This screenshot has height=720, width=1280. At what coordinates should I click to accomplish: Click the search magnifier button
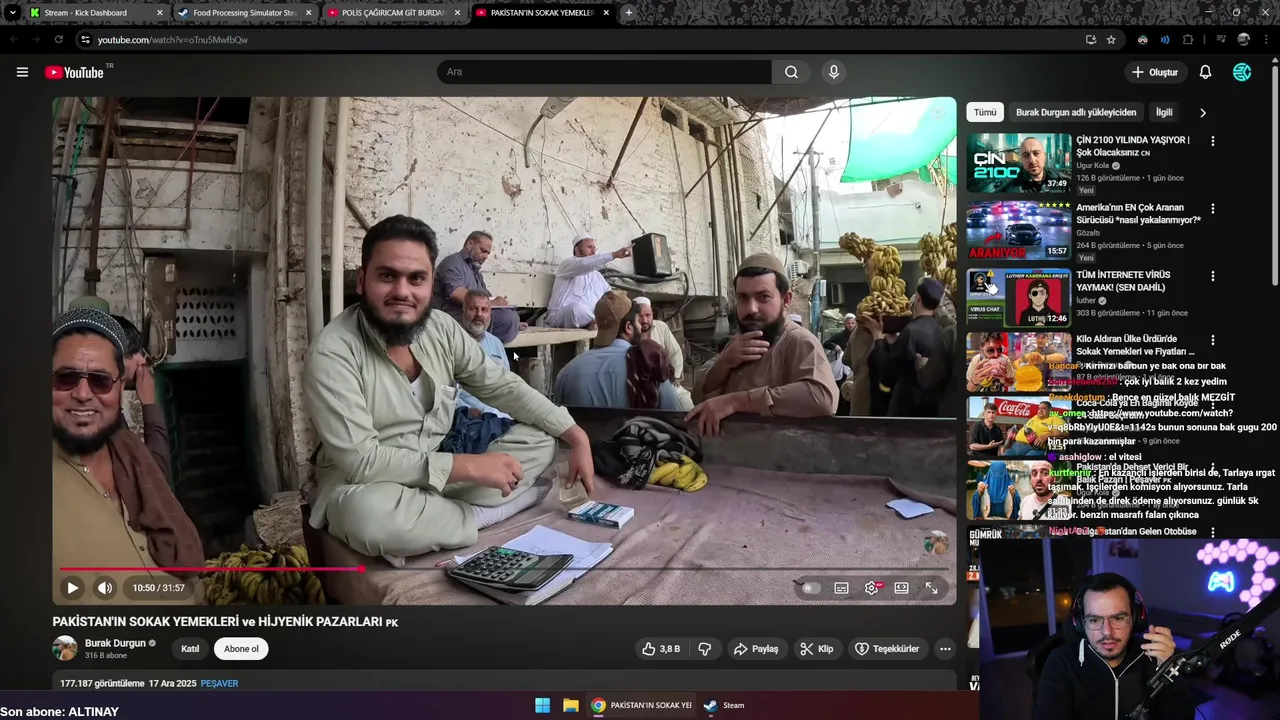point(791,72)
